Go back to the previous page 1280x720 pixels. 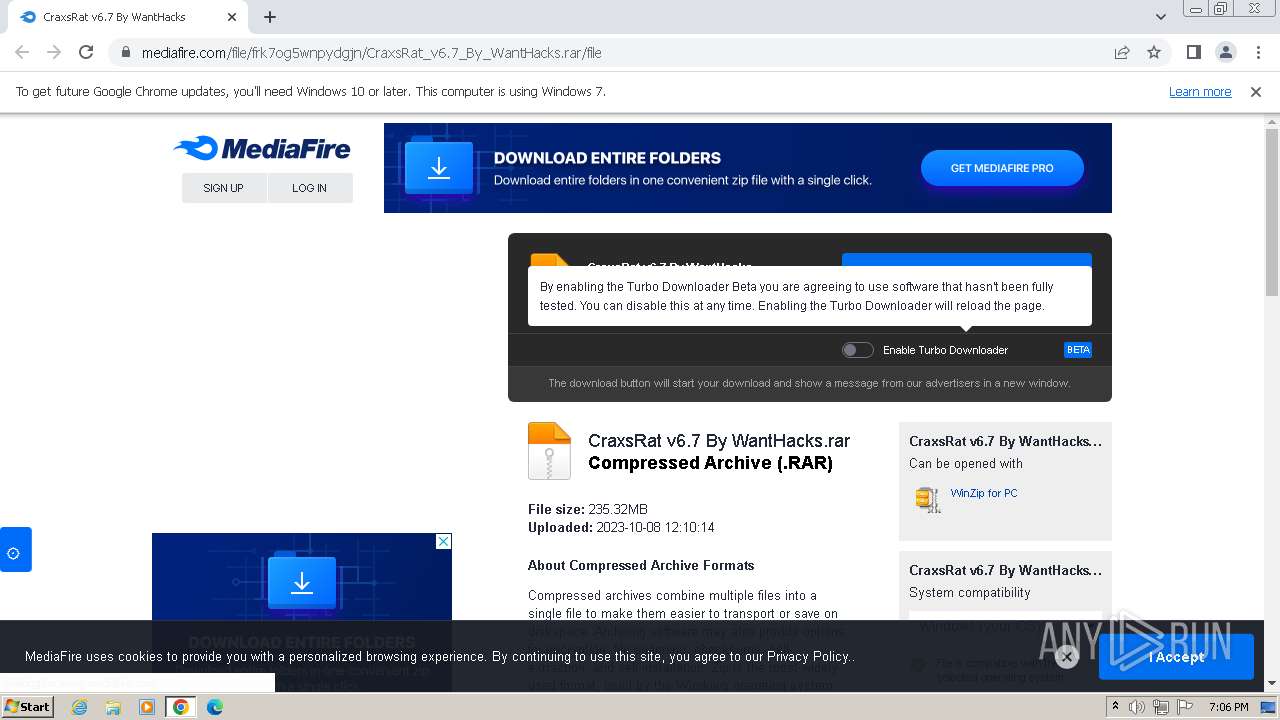pyautogui.click(x=22, y=53)
